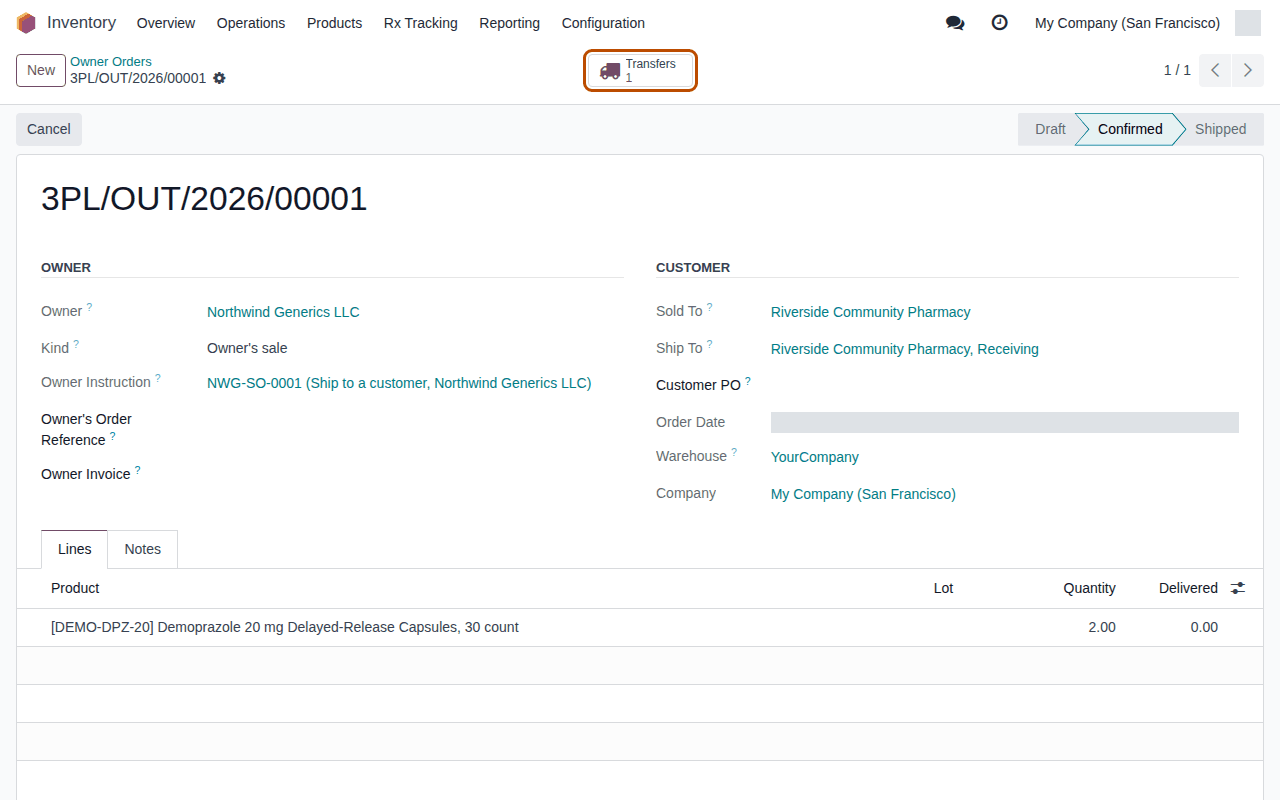Show help tooltip for Sold To
The width and height of the screenshot is (1280, 800).
pos(710,307)
